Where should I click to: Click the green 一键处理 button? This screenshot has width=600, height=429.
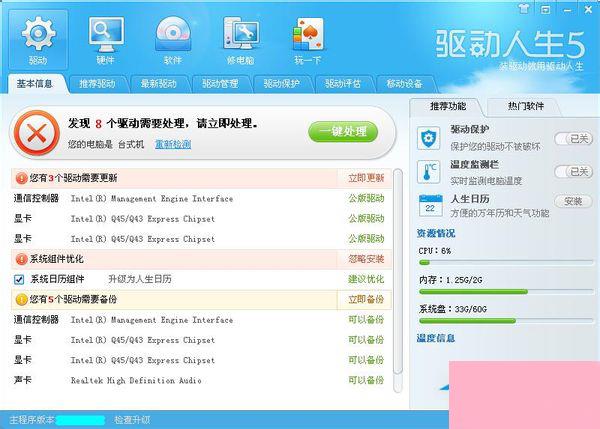pyautogui.click(x=343, y=132)
